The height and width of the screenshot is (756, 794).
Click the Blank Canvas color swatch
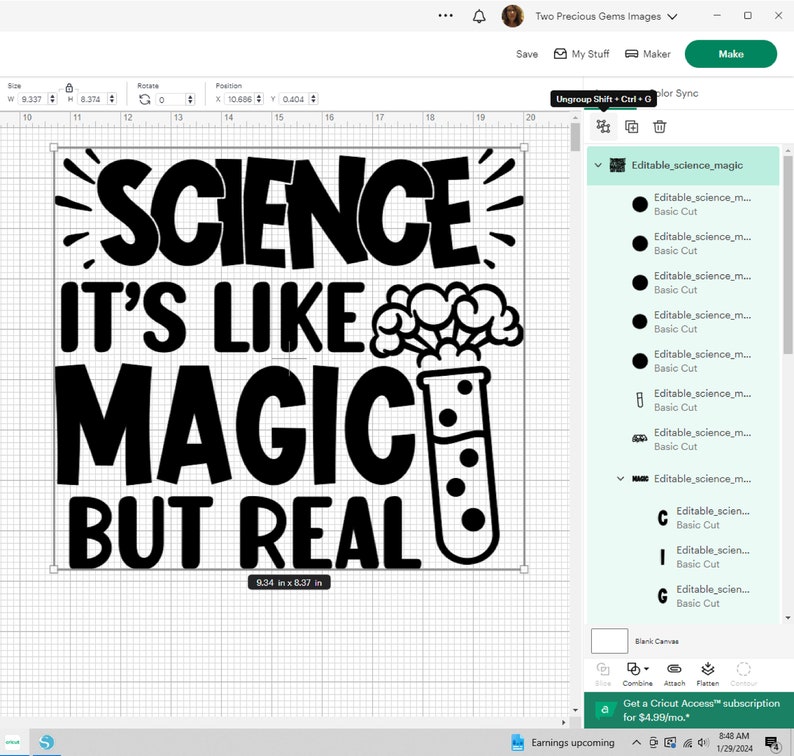pyautogui.click(x=609, y=641)
